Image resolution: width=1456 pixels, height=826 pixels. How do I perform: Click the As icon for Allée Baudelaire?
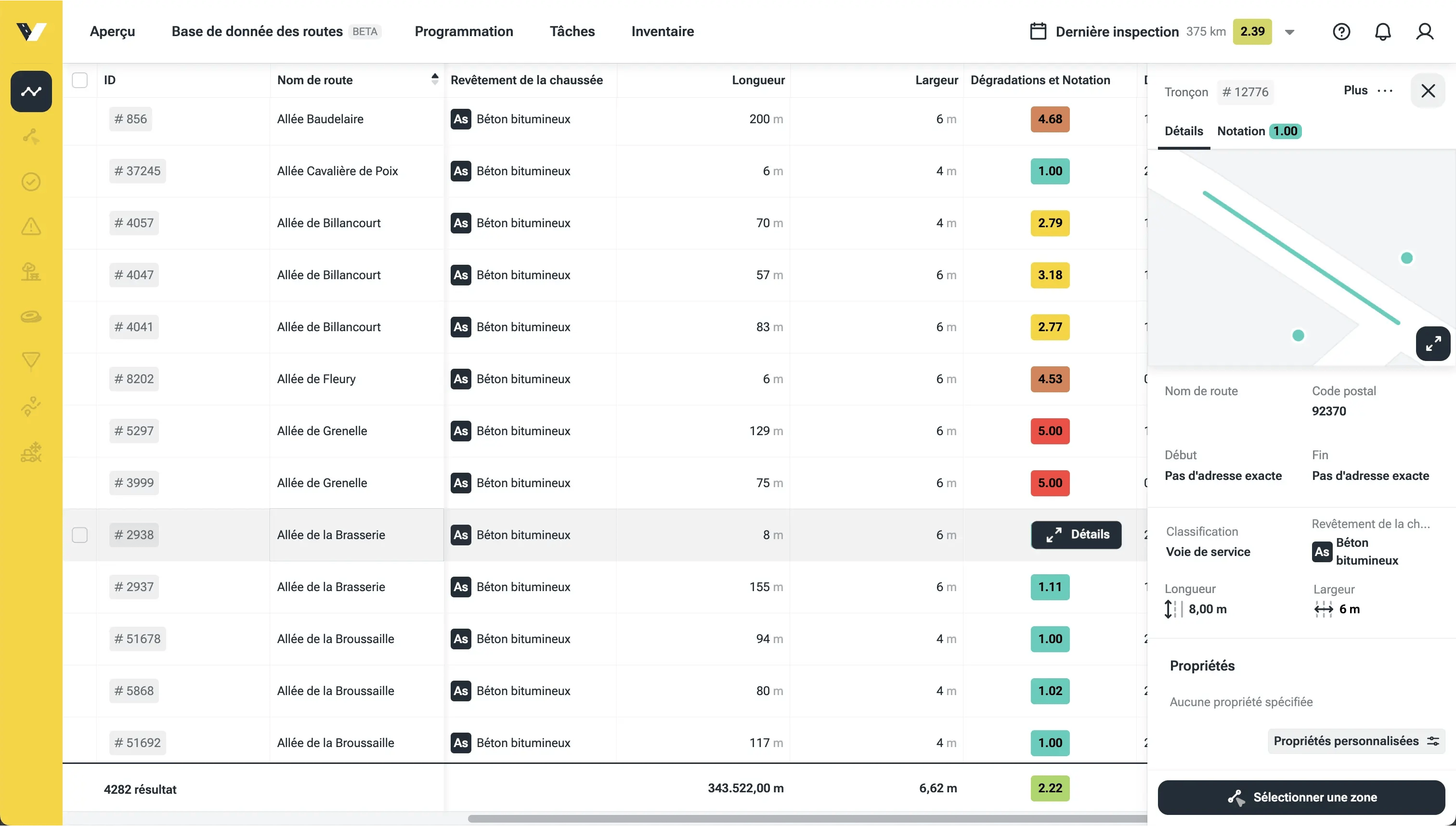point(461,119)
